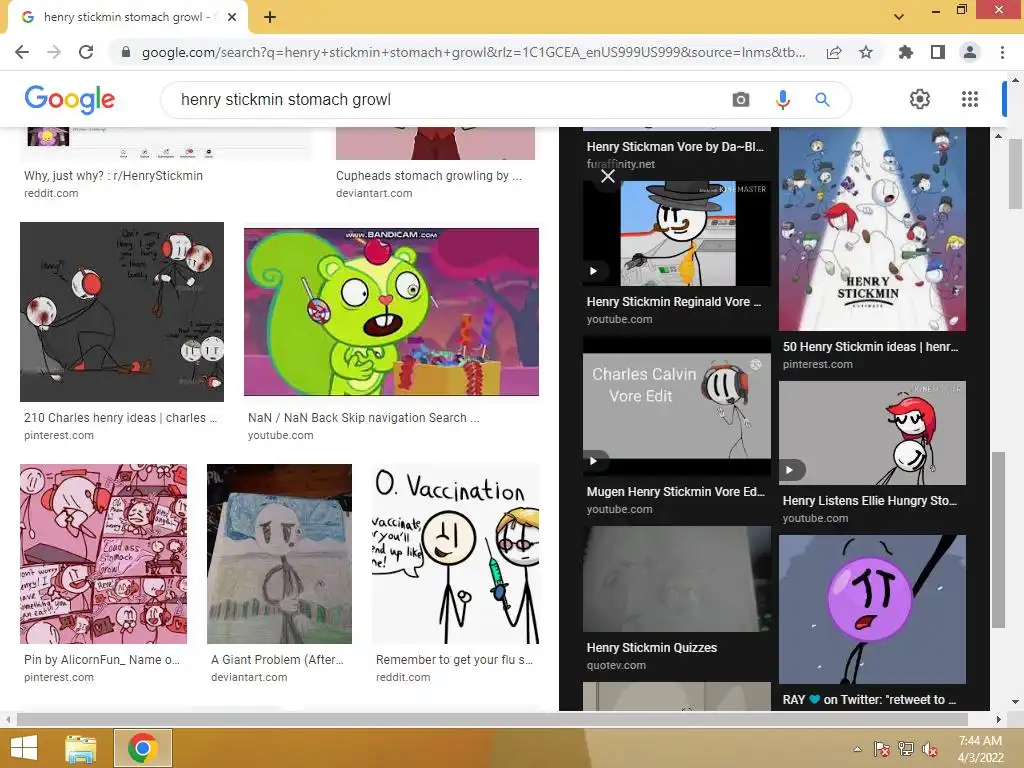This screenshot has height=768, width=1024.
Task: Open Henry Stickman Vore by Da~Bl... link
Action: tap(675, 146)
